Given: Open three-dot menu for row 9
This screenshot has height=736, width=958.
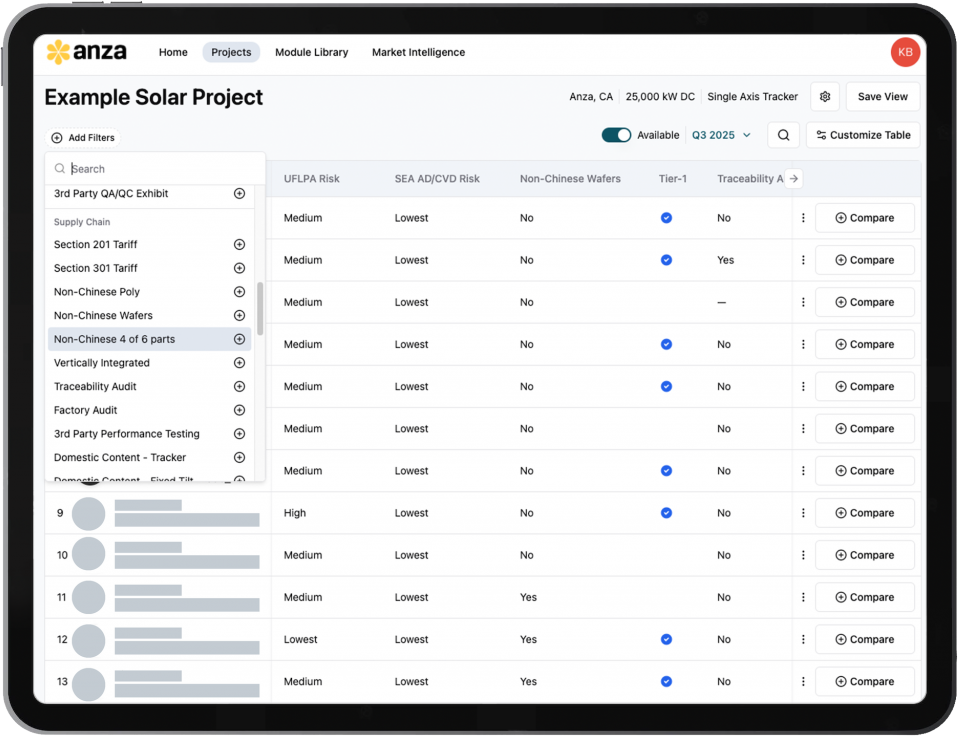Looking at the screenshot, I should pos(803,513).
